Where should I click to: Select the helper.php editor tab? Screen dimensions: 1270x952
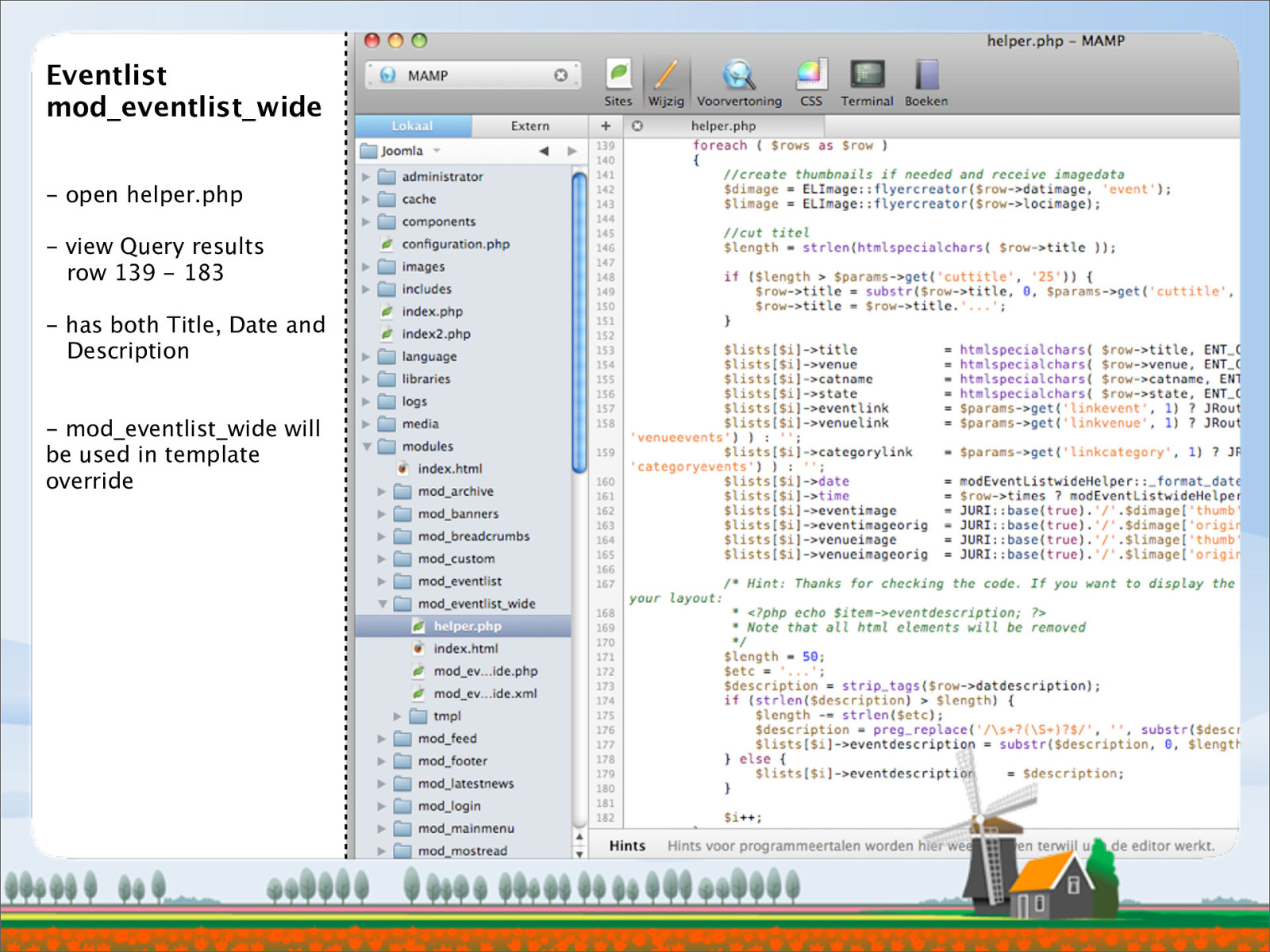723,125
